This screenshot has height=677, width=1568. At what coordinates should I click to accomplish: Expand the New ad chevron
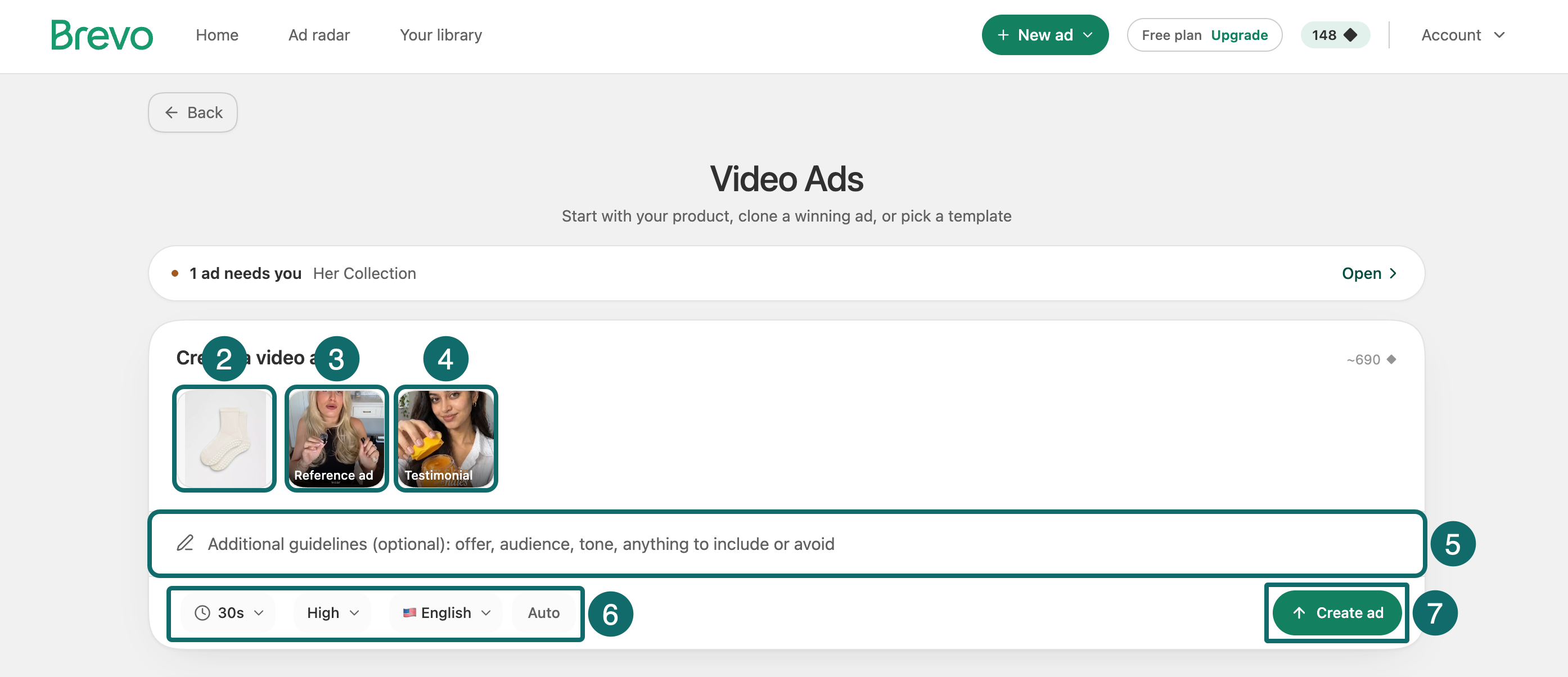[1088, 35]
